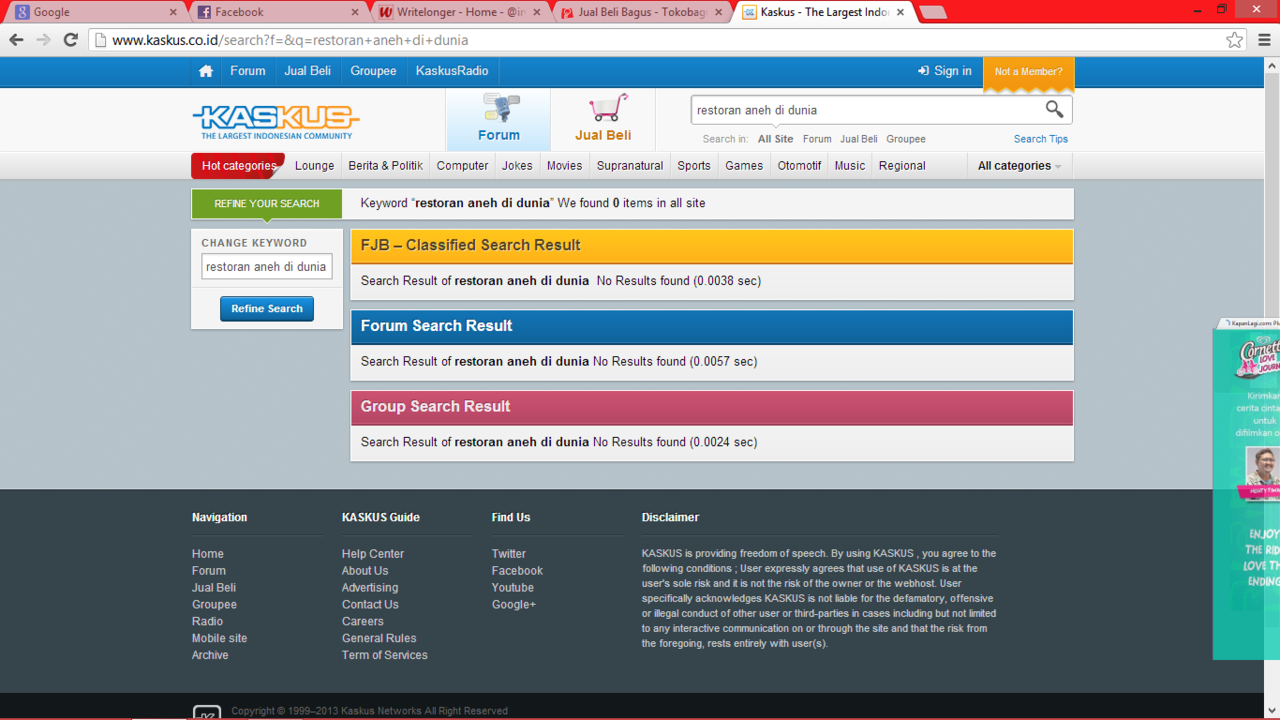
Task: Open the Supranatural category
Action: click(630, 166)
